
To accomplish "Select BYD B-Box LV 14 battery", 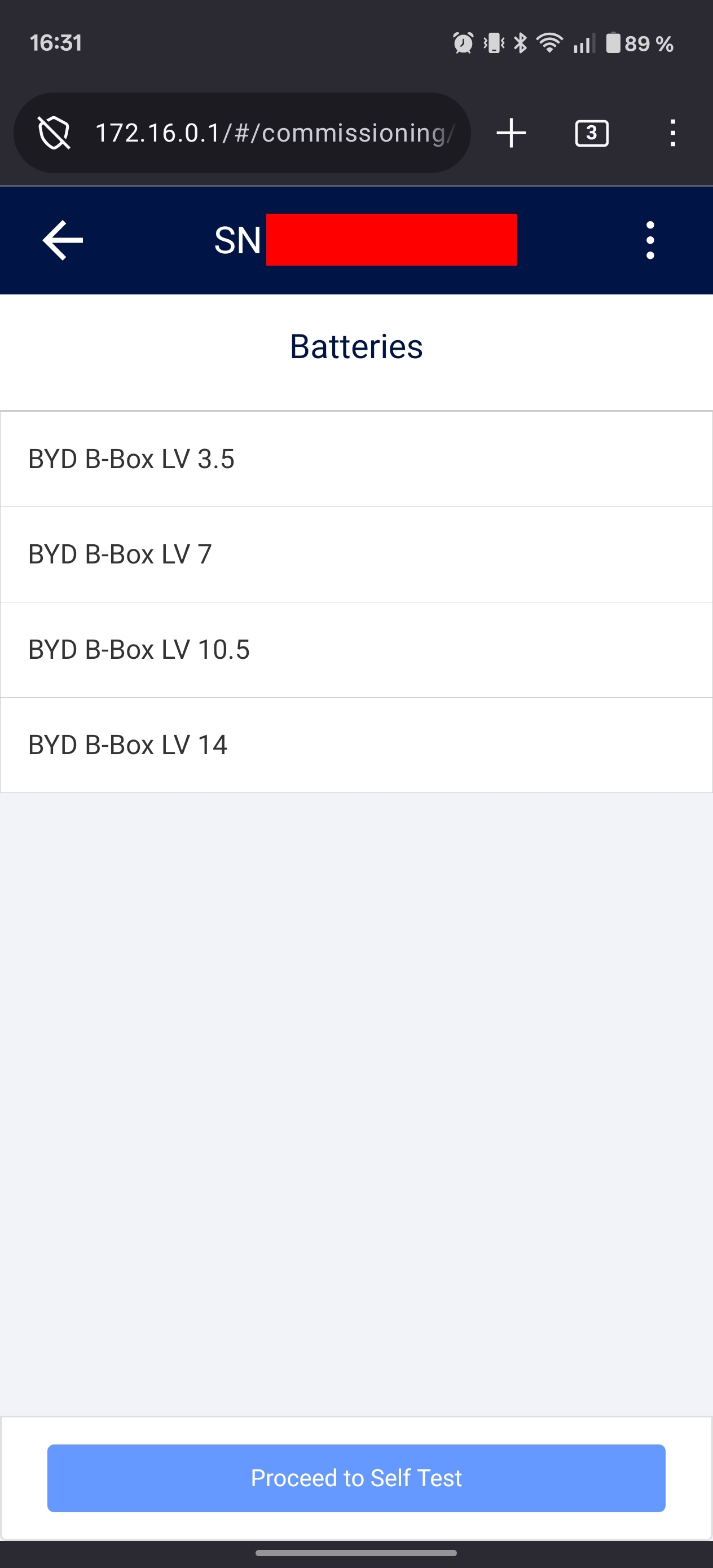I will coord(356,745).
